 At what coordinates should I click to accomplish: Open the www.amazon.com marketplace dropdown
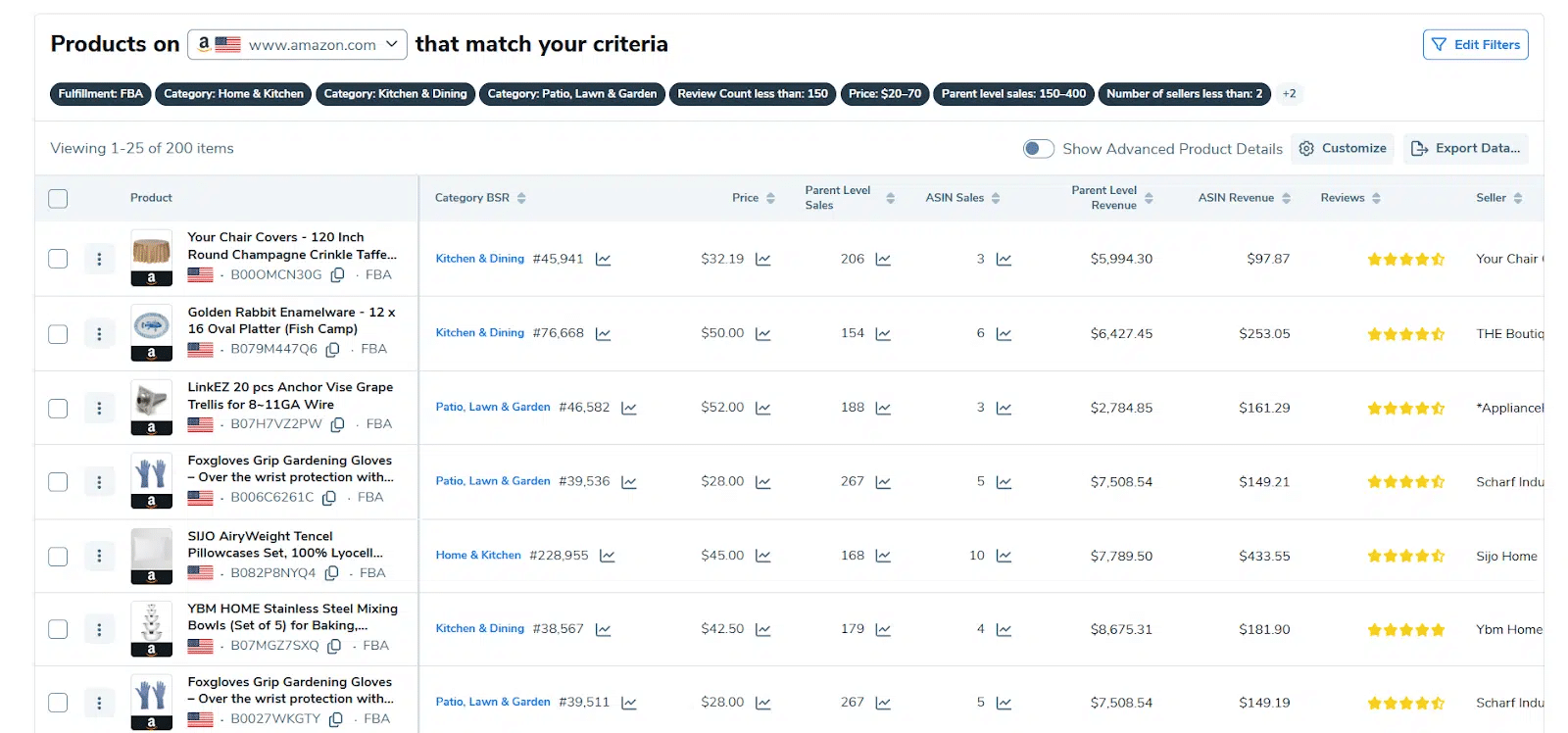(297, 44)
